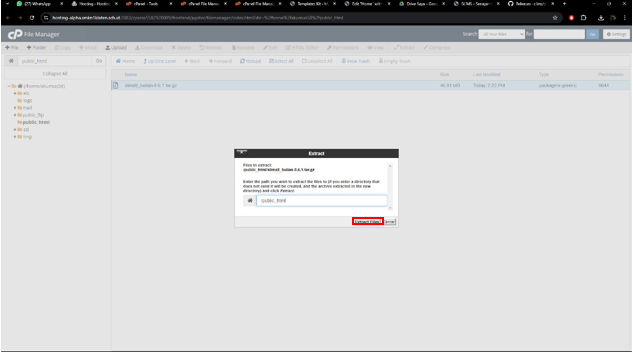The width and height of the screenshot is (633, 360).
Task: Select public_html folder in tree
Action: coord(36,122)
